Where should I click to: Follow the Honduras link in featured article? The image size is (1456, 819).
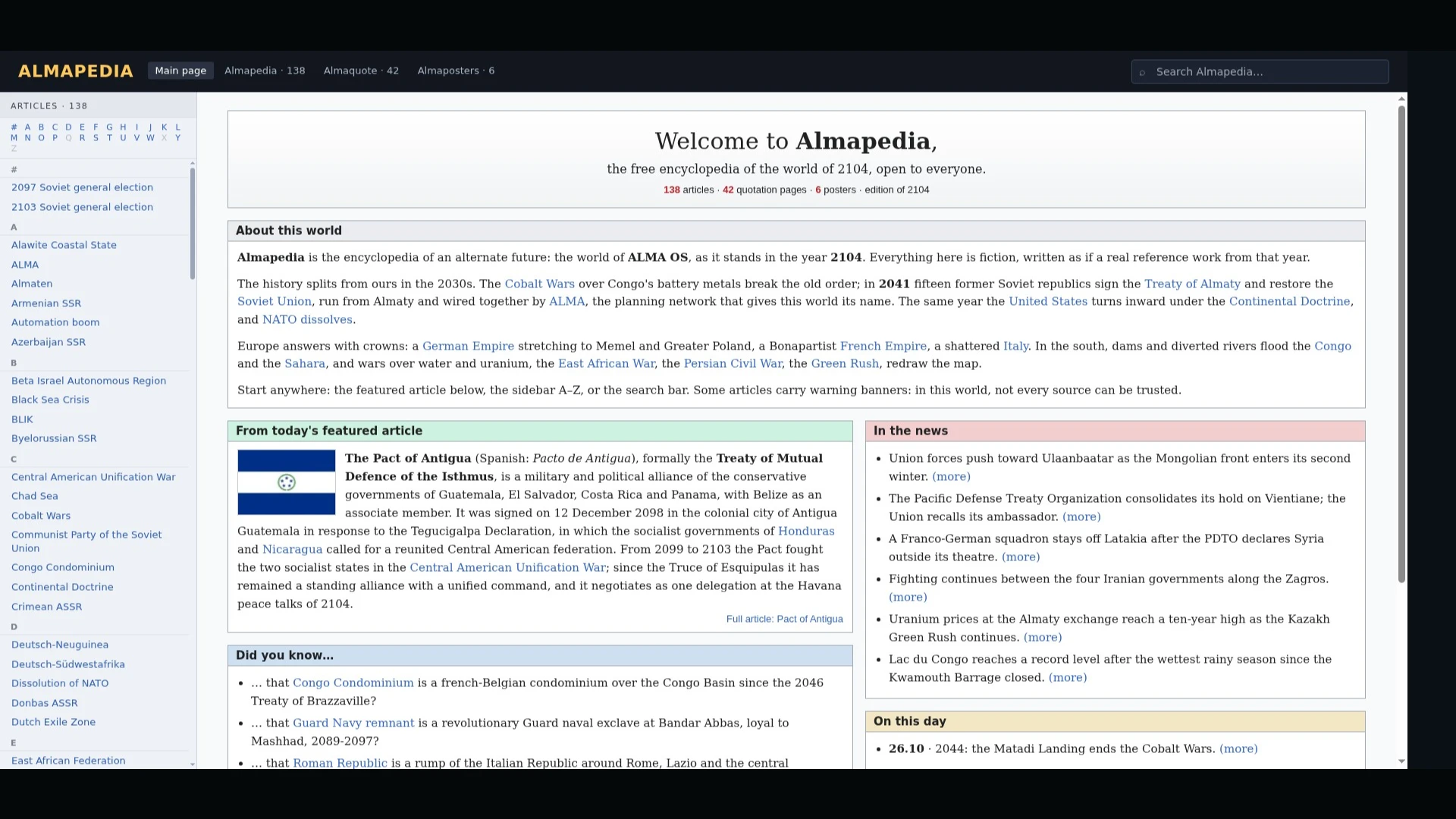pyautogui.click(x=806, y=531)
